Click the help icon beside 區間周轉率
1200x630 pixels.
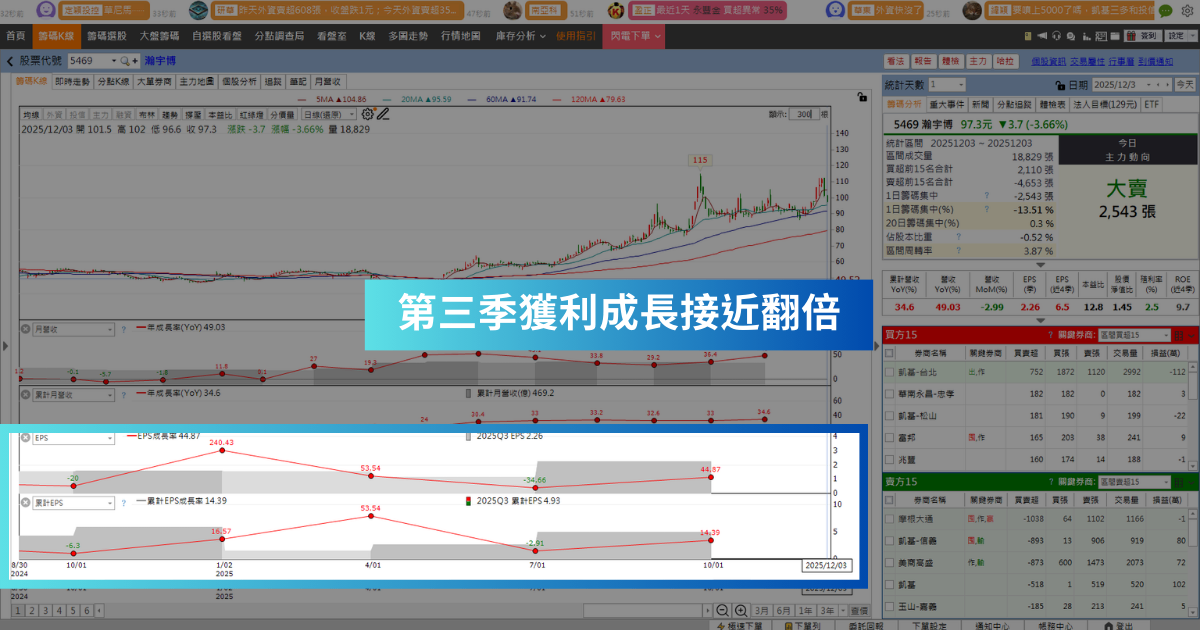pos(958,251)
